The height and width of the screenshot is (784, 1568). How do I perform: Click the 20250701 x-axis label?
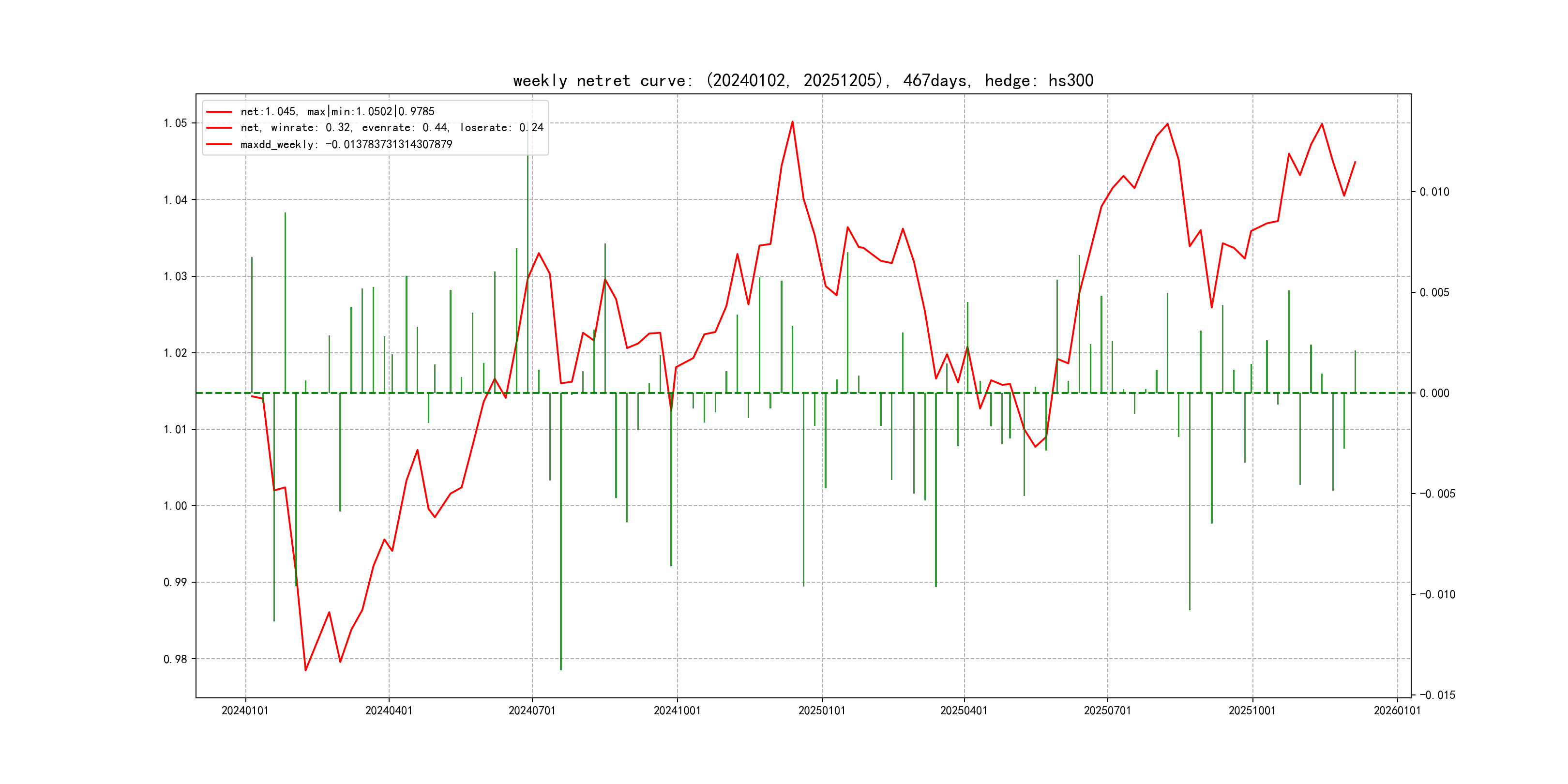(1107, 711)
